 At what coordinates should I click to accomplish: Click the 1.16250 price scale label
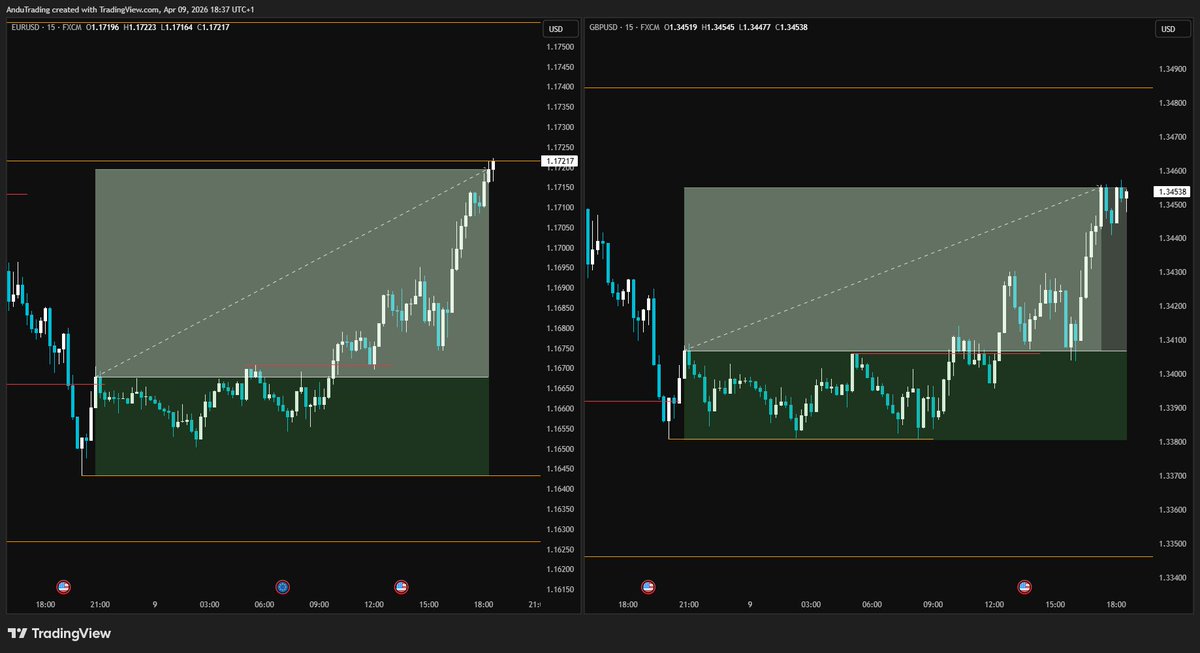pos(561,549)
